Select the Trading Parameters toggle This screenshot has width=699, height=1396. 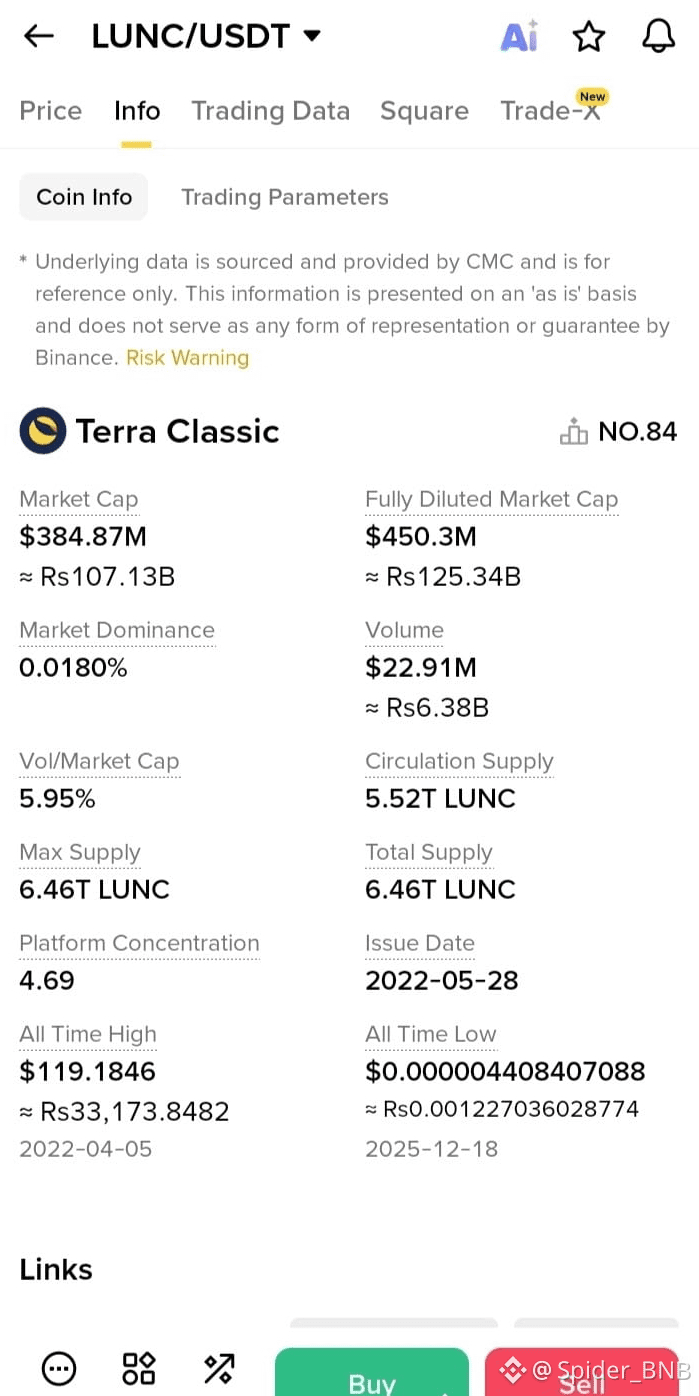tap(285, 197)
